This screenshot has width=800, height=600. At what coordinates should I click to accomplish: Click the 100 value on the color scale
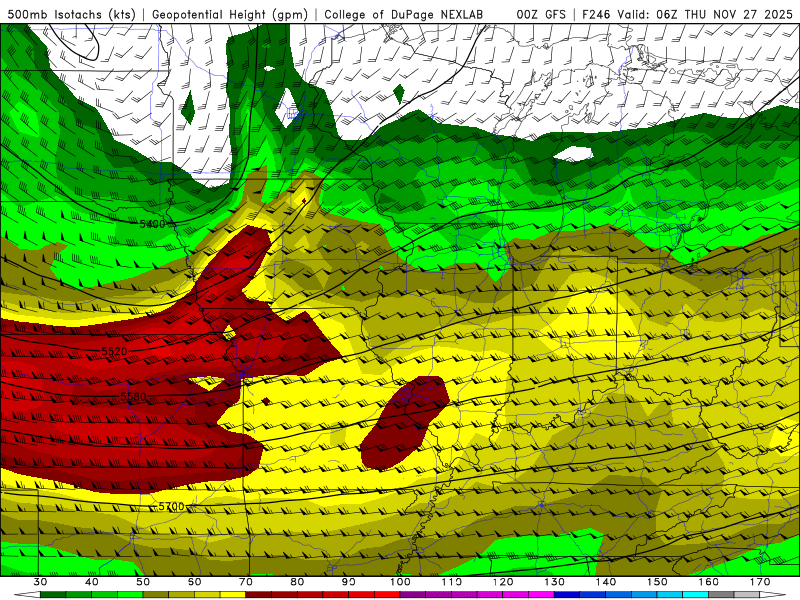401,582
